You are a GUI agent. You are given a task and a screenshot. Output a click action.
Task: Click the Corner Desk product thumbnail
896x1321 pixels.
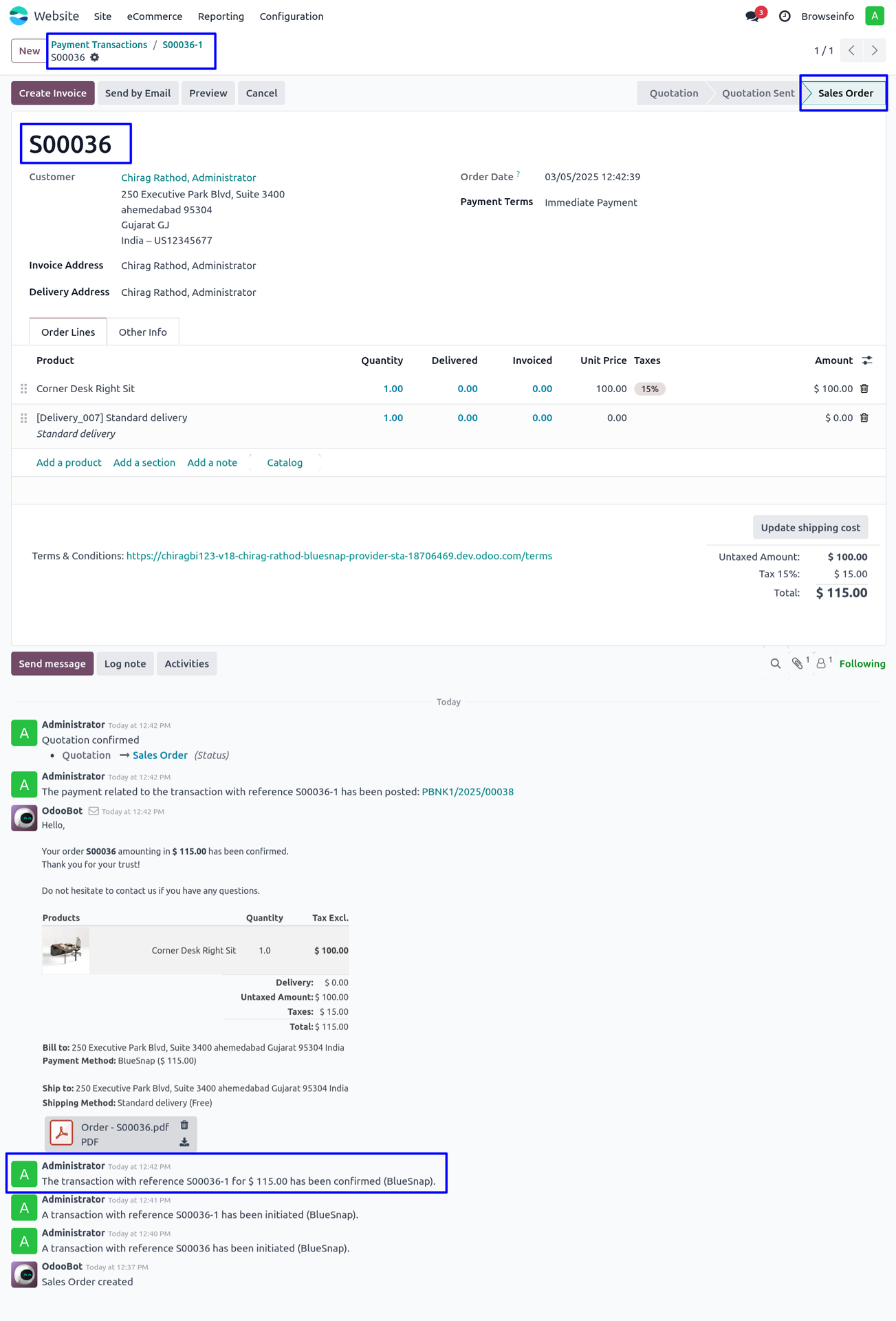pyautogui.click(x=66, y=950)
